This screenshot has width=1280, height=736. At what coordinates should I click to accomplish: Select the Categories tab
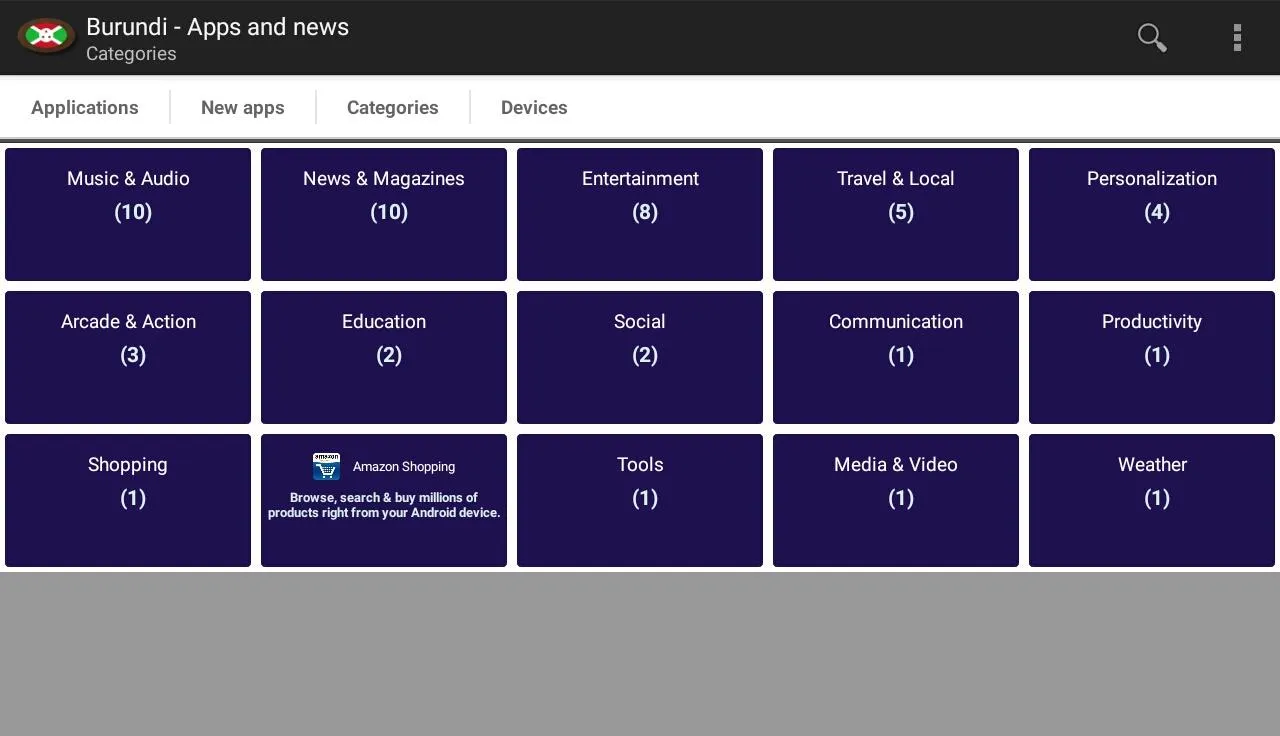click(x=393, y=107)
